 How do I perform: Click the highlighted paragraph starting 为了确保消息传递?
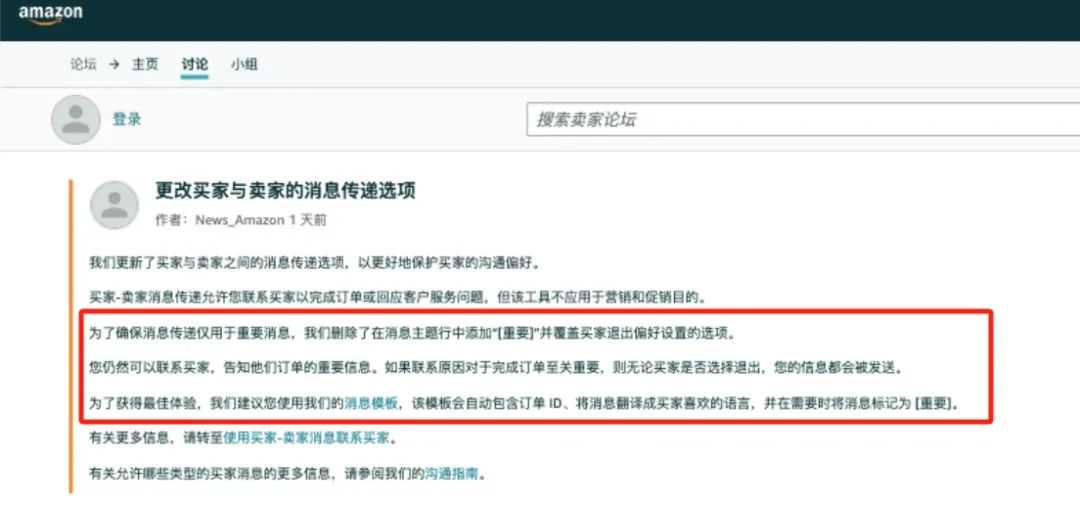coord(413,334)
